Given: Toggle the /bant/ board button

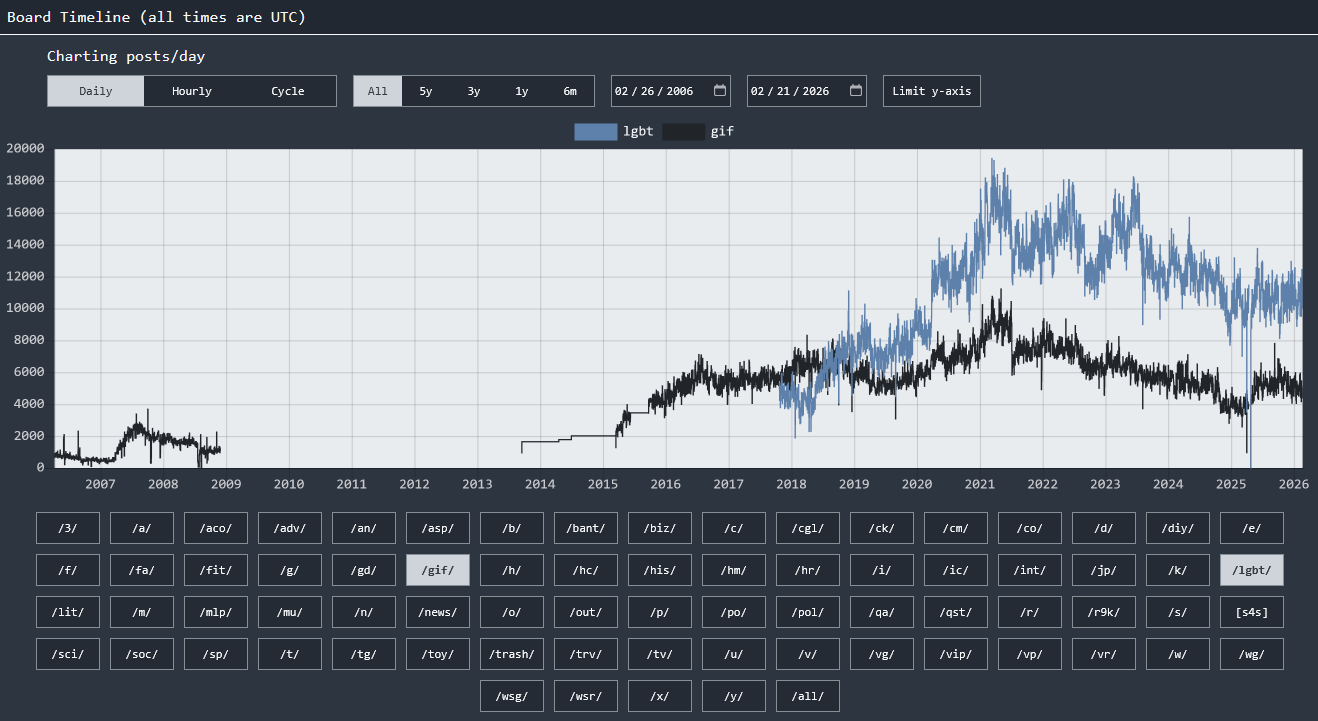Looking at the screenshot, I should (586, 528).
